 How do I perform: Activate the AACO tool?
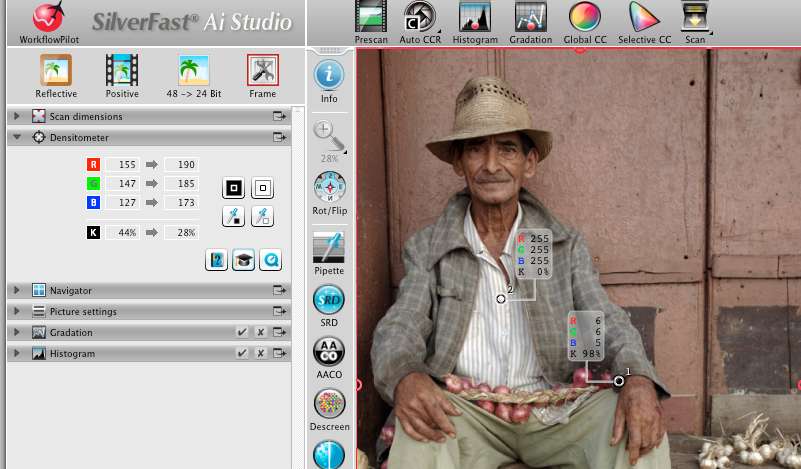point(329,352)
